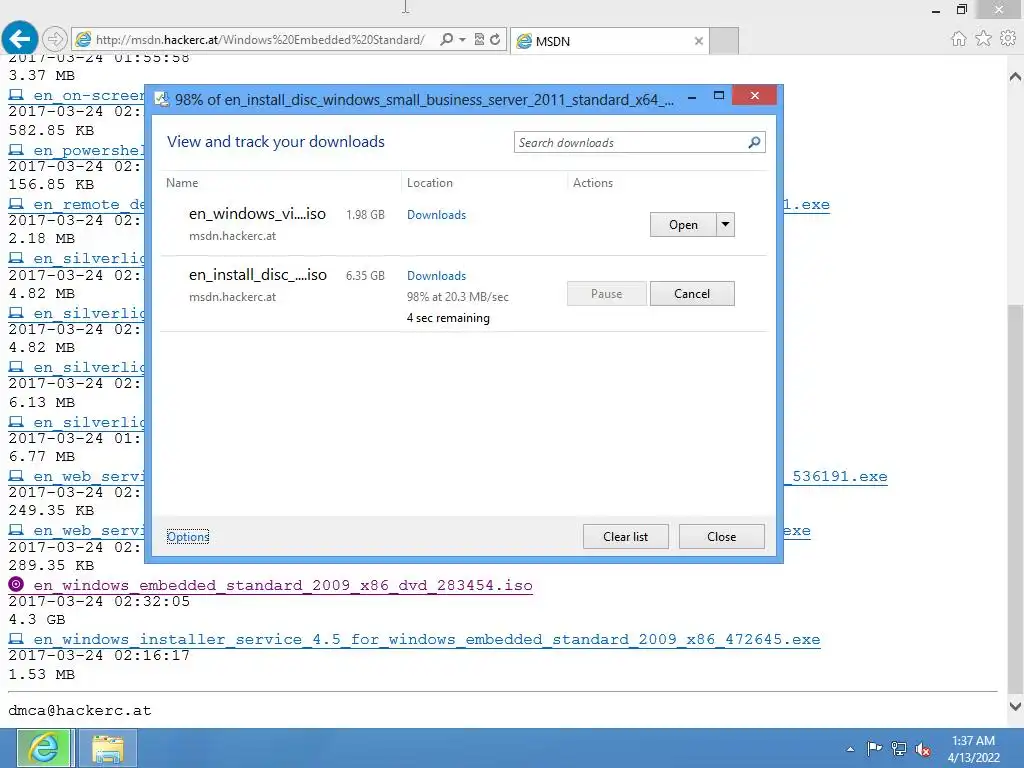Image resolution: width=1024 pixels, height=768 pixels.
Task: Go to browser Home icon
Action: coord(958,39)
